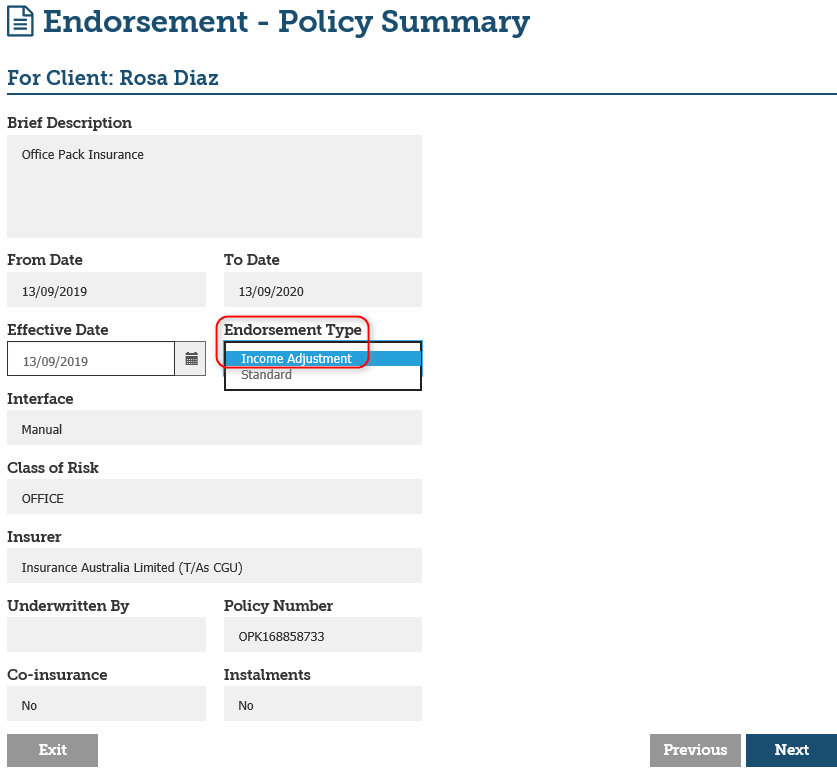837x769 pixels.
Task: Click the Exit button
Action: (x=52, y=750)
